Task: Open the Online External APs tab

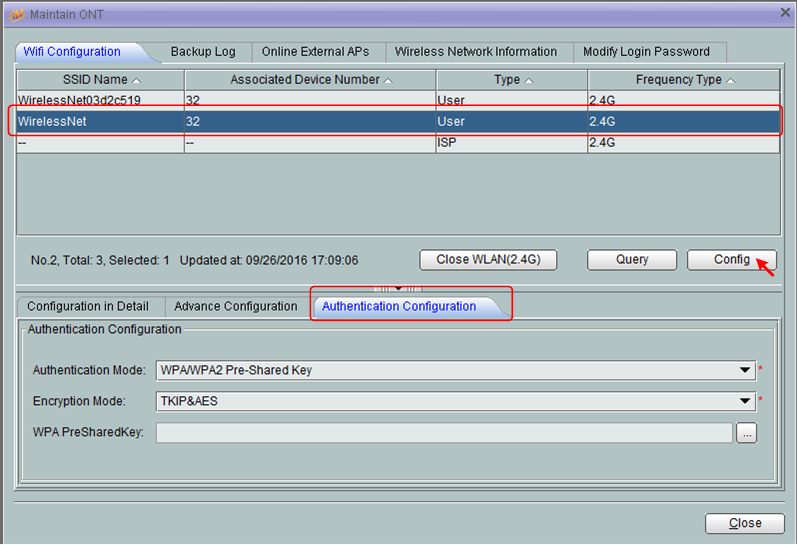Action: [315, 52]
